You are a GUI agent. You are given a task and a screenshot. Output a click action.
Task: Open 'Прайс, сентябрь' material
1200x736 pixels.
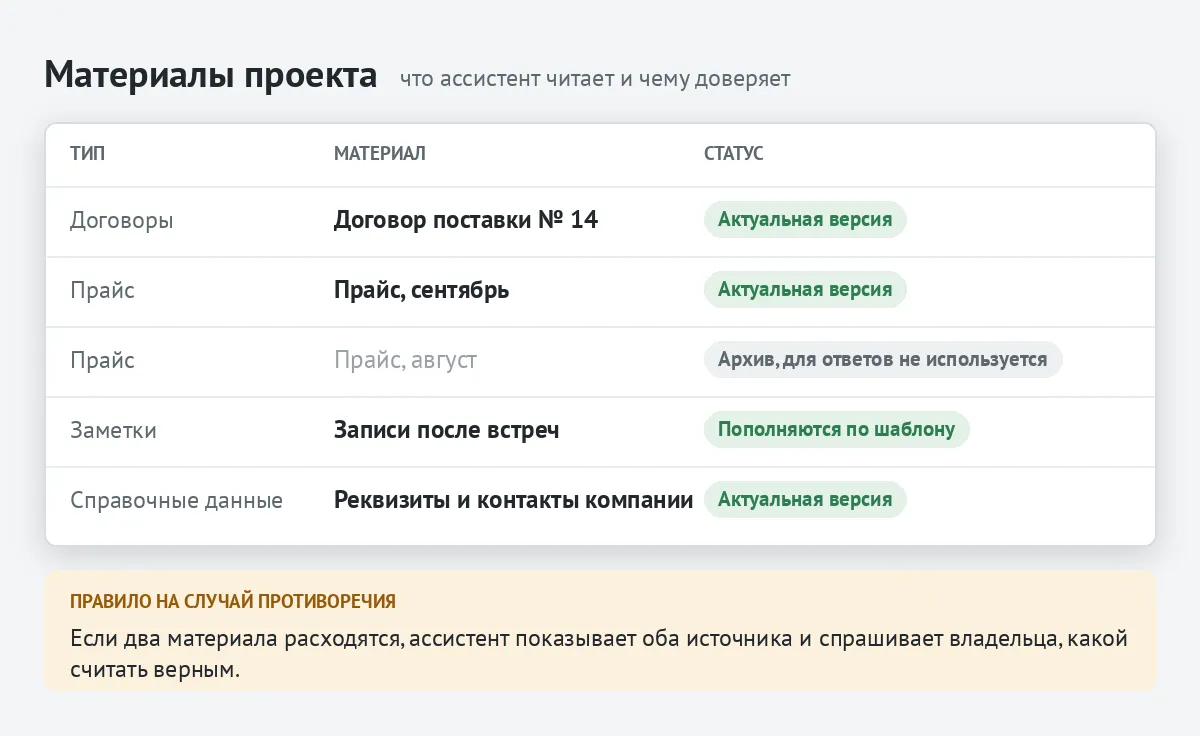click(421, 290)
